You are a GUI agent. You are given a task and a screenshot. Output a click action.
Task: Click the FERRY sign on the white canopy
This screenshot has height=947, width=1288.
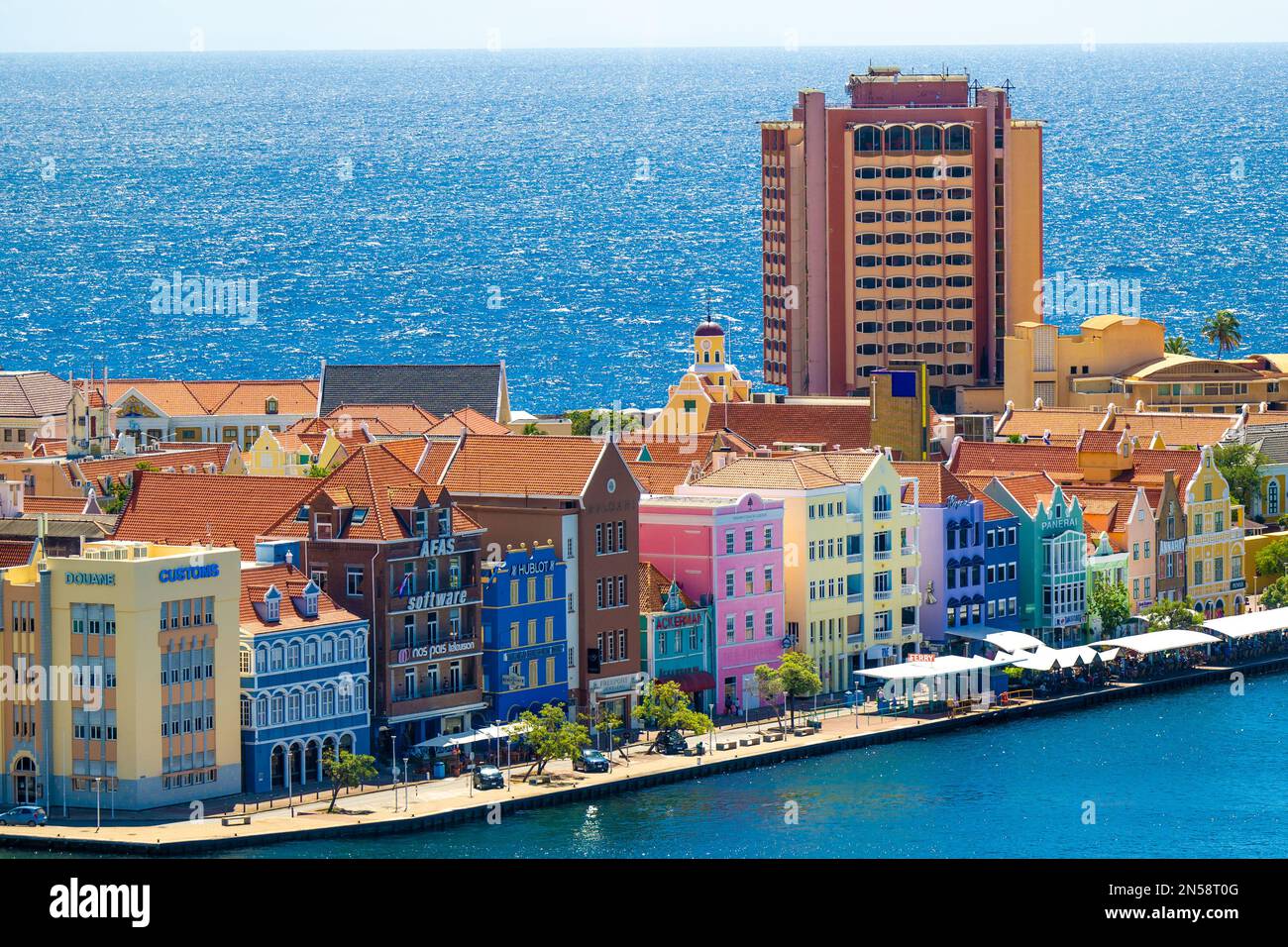[x=920, y=658]
